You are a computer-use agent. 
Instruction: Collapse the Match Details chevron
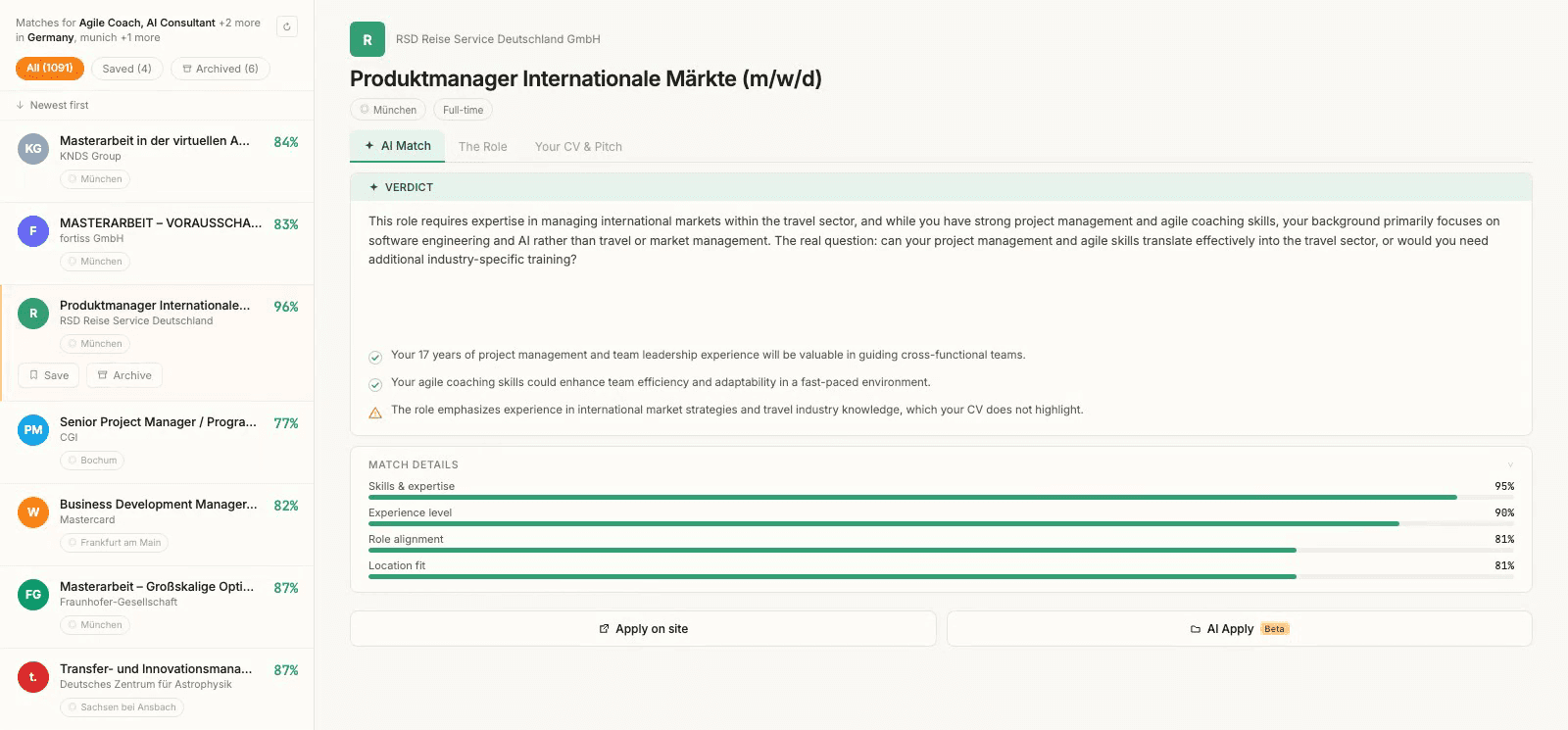(x=1510, y=464)
